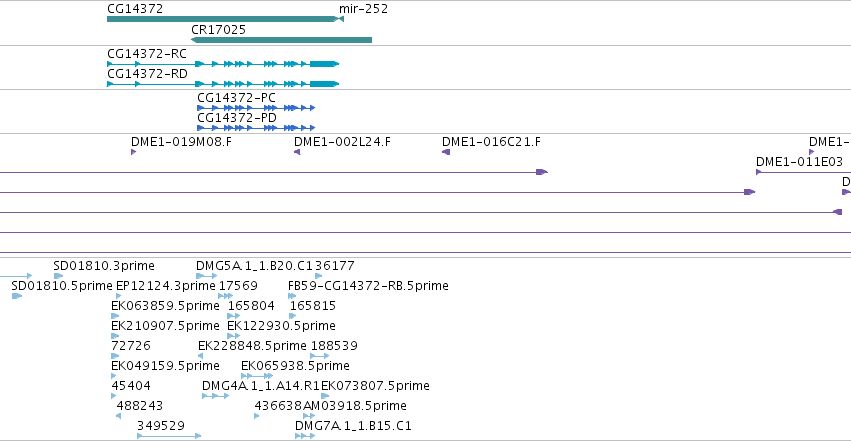Viewport: 851px width, 441px height.
Task: Click the DME1-019M08.F arrow marker
Action: [134, 152]
